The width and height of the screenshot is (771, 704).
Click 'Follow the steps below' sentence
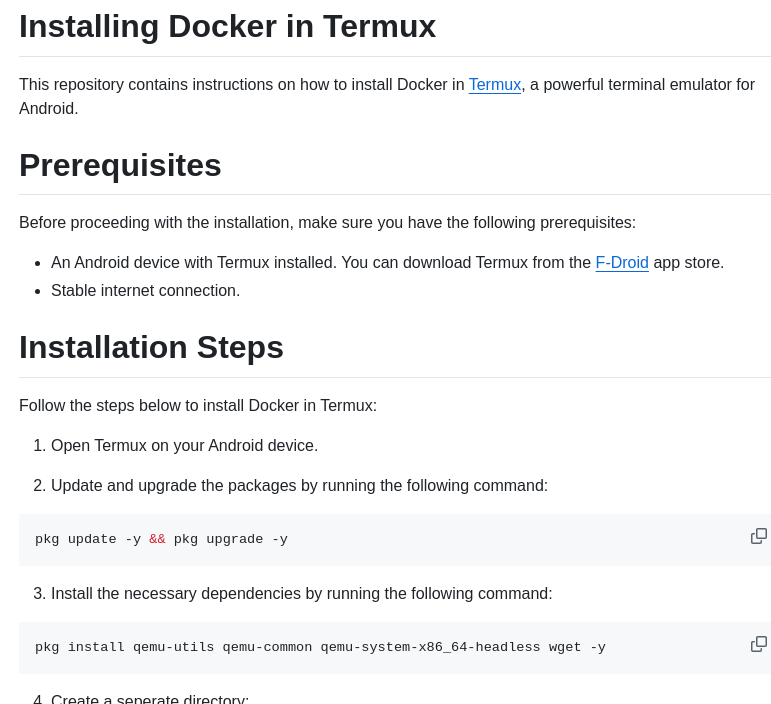click(198, 406)
